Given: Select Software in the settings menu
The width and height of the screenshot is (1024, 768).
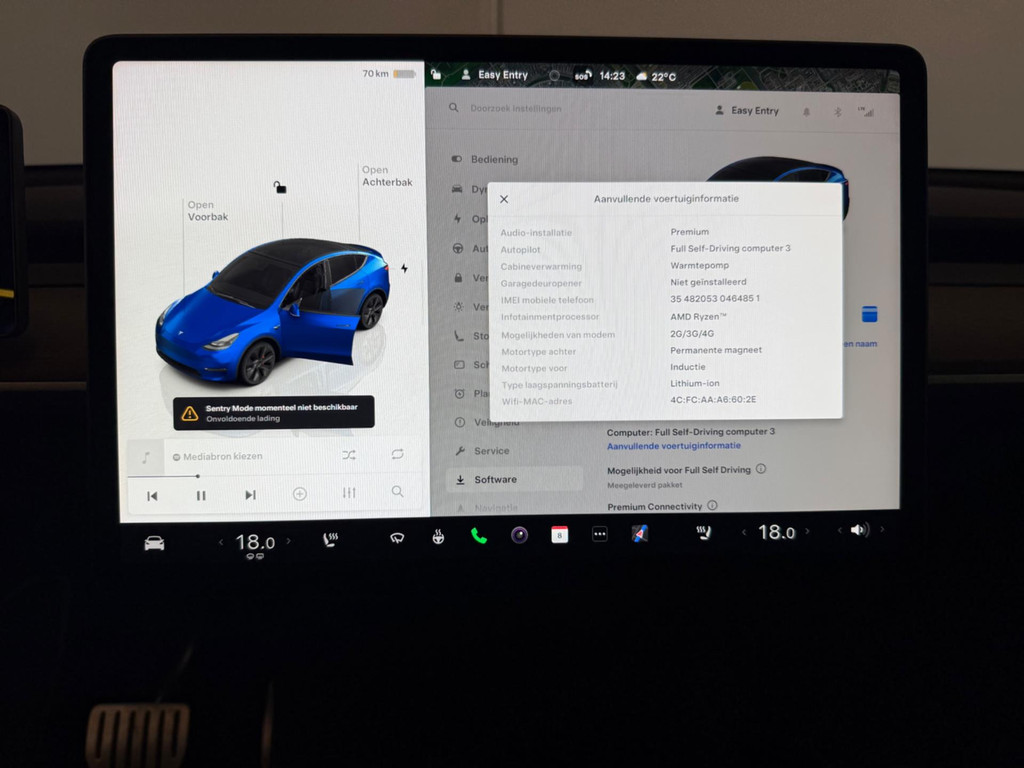Looking at the screenshot, I should [x=495, y=480].
